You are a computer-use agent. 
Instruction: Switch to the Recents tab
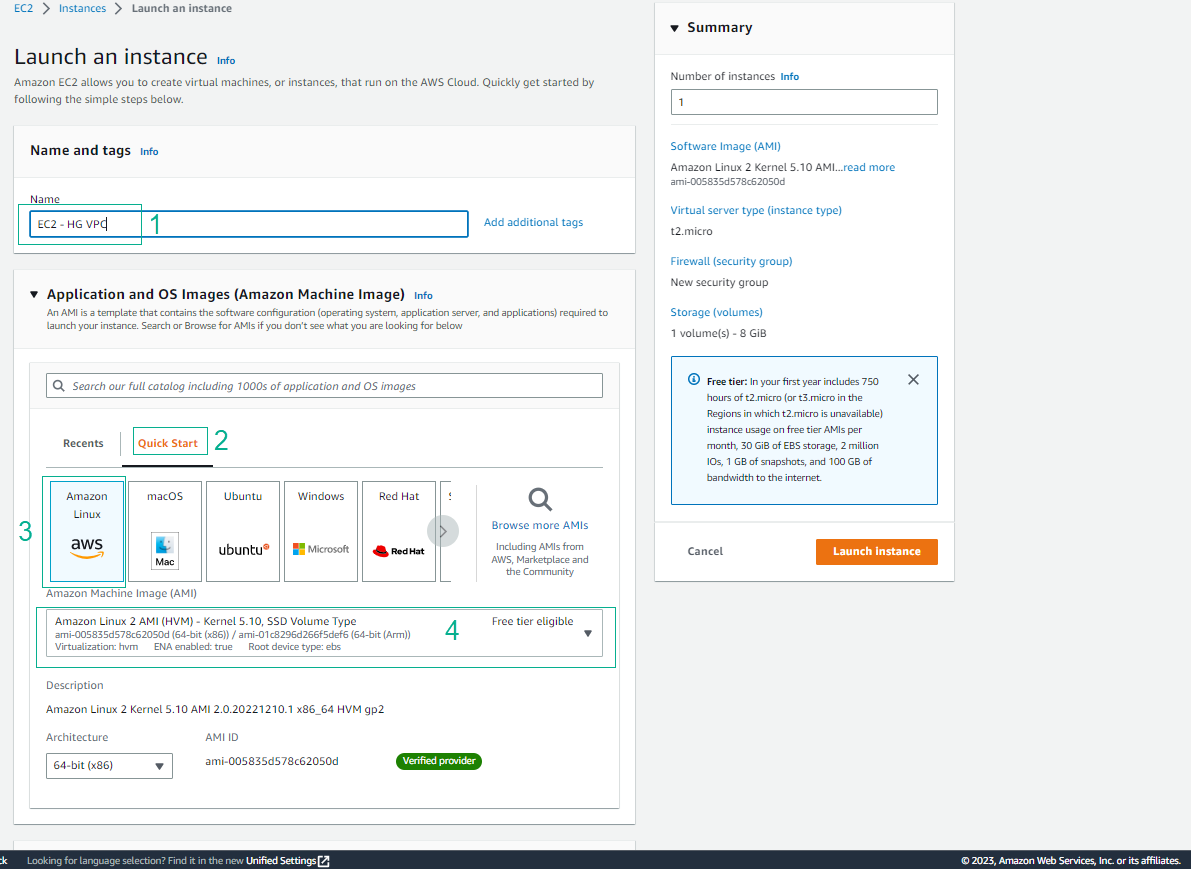pos(83,443)
